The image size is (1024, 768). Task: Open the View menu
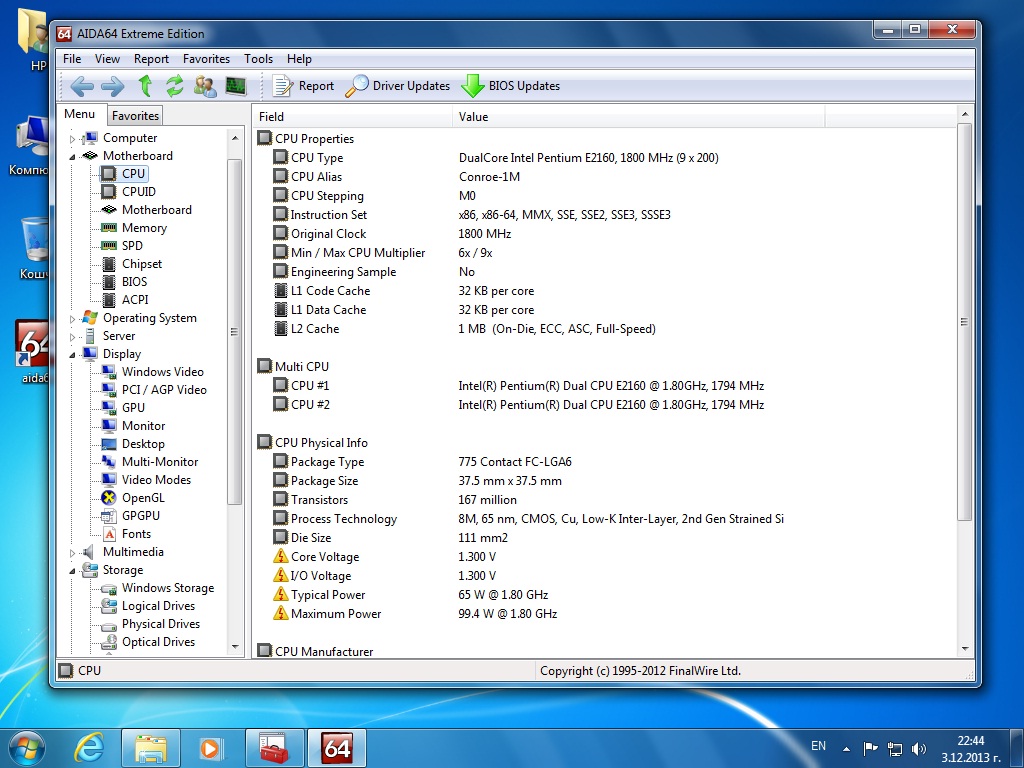pos(107,59)
